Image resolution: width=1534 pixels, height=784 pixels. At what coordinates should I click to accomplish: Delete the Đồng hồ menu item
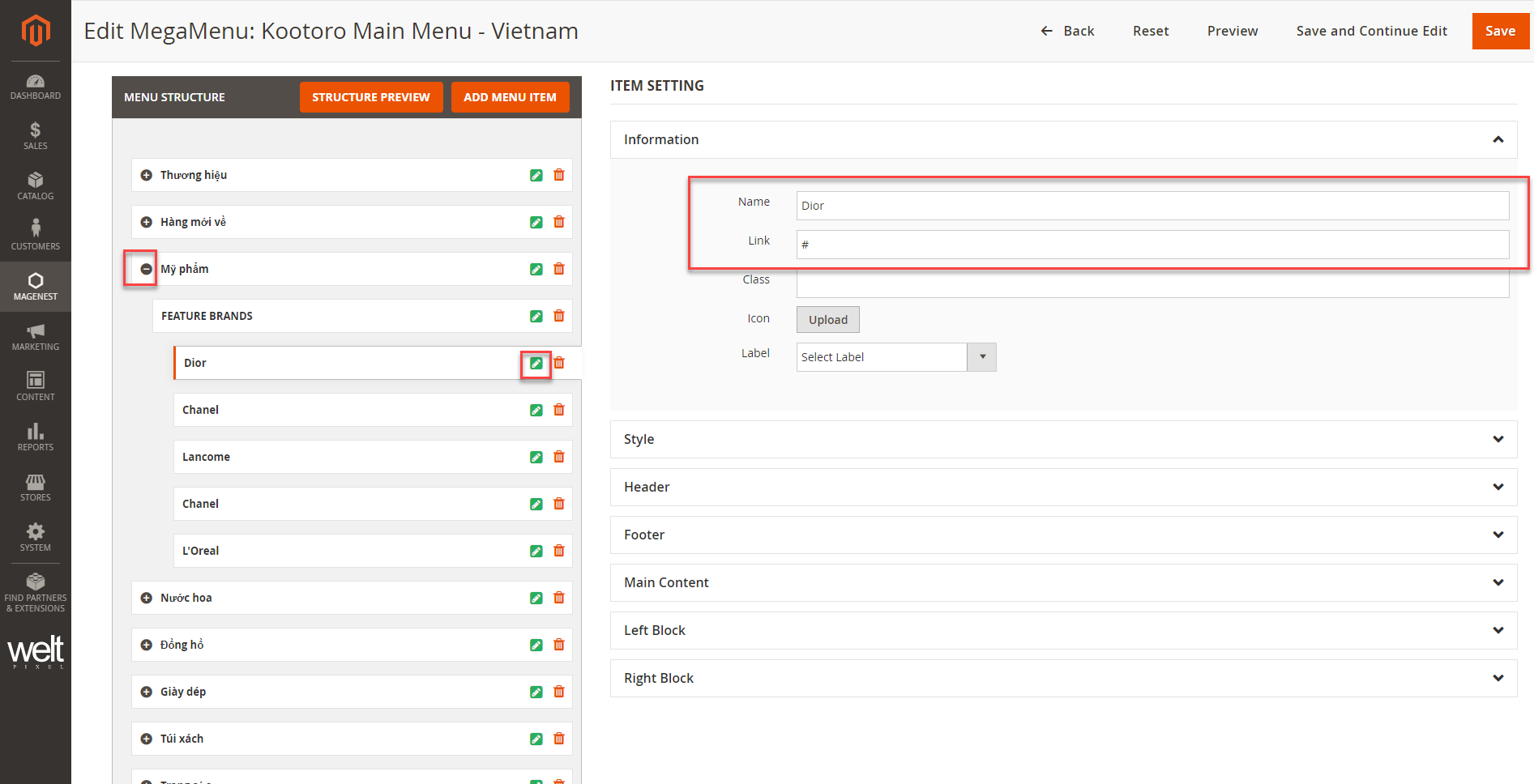559,645
